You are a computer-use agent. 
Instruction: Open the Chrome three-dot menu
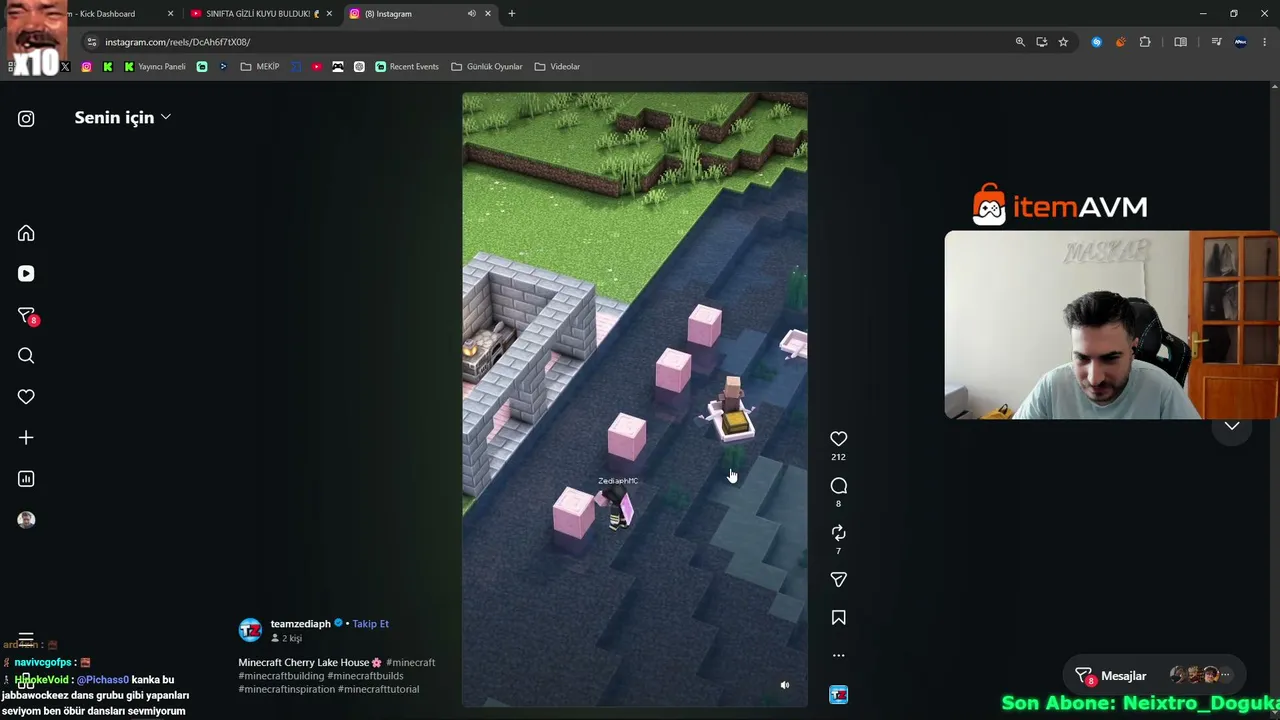(x=1265, y=42)
